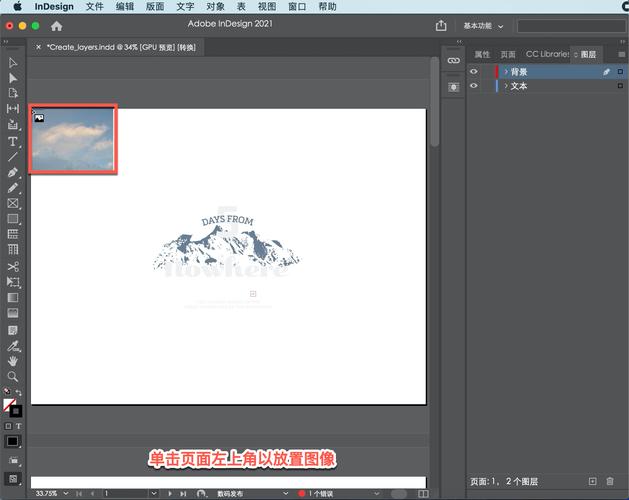Open the 版面 menu
This screenshot has height=500, width=629.
(155, 6)
